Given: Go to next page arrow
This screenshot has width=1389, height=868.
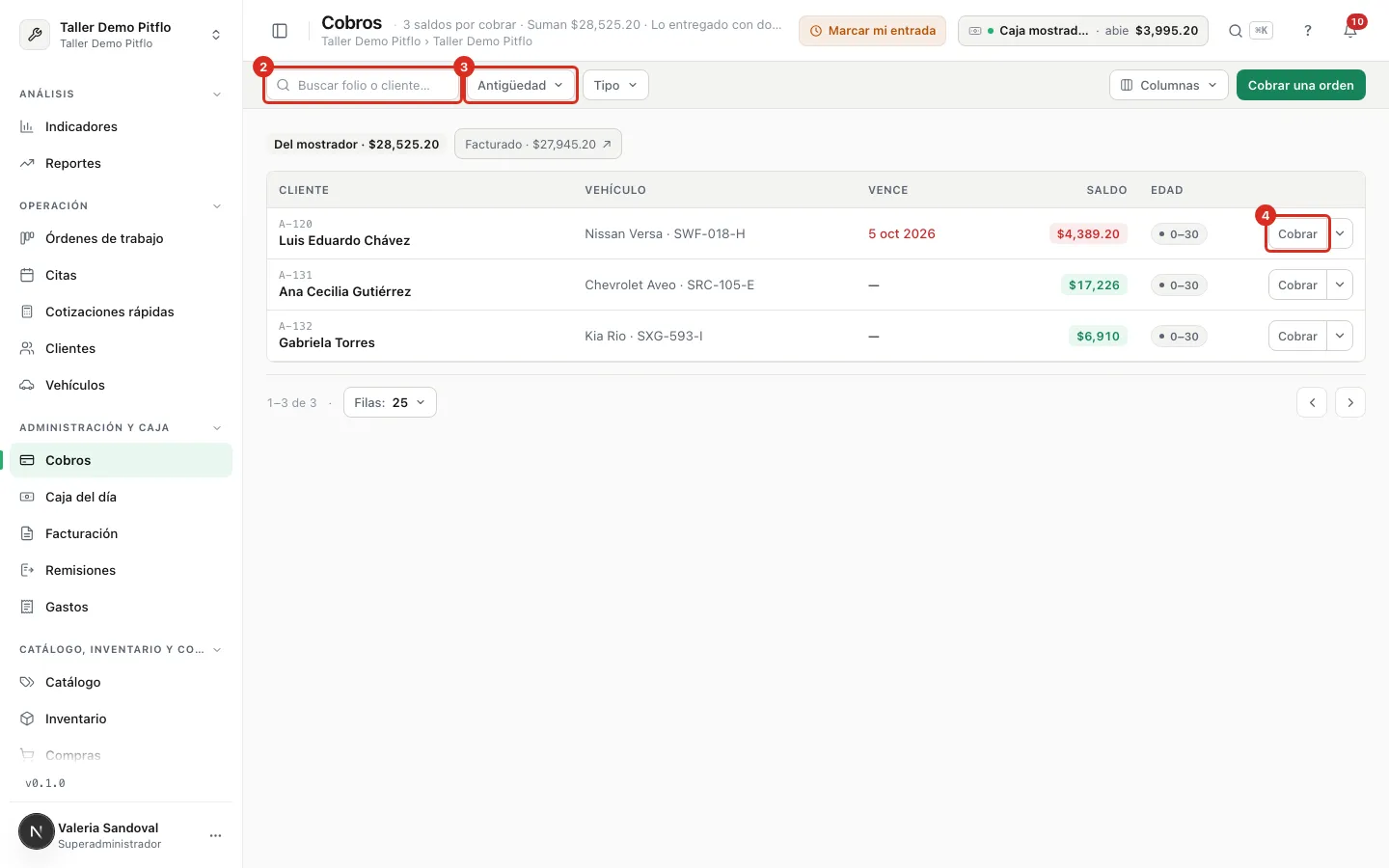Looking at the screenshot, I should pos(1350,402).
